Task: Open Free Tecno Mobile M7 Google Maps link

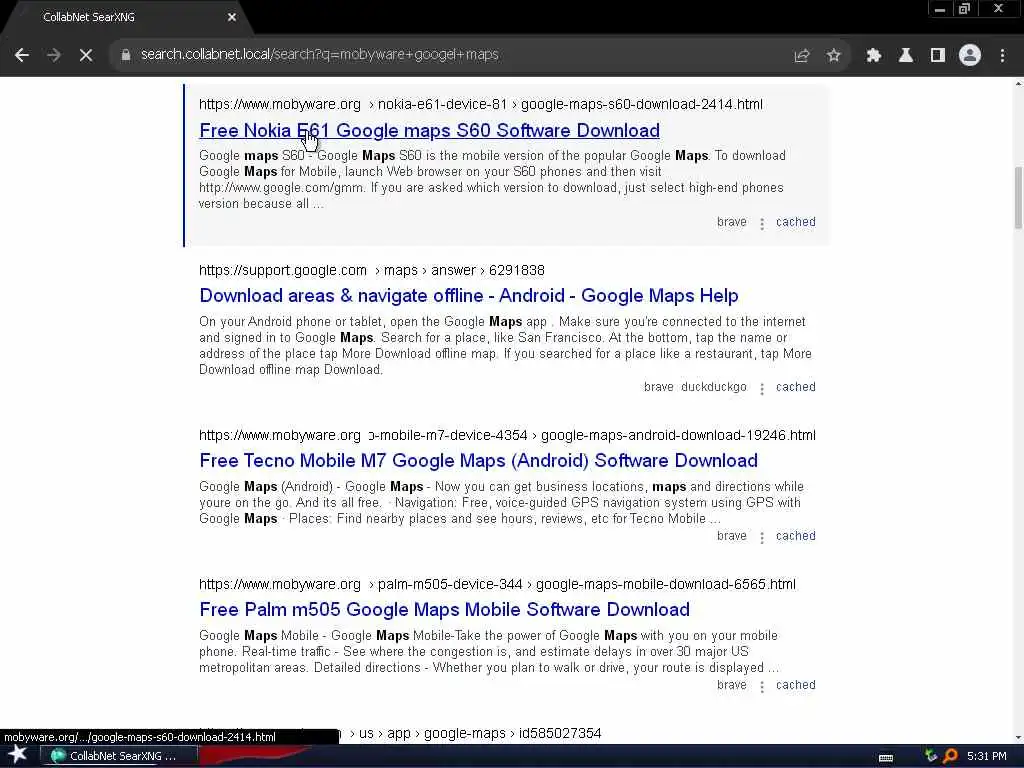Action: (x=479, y=461)
